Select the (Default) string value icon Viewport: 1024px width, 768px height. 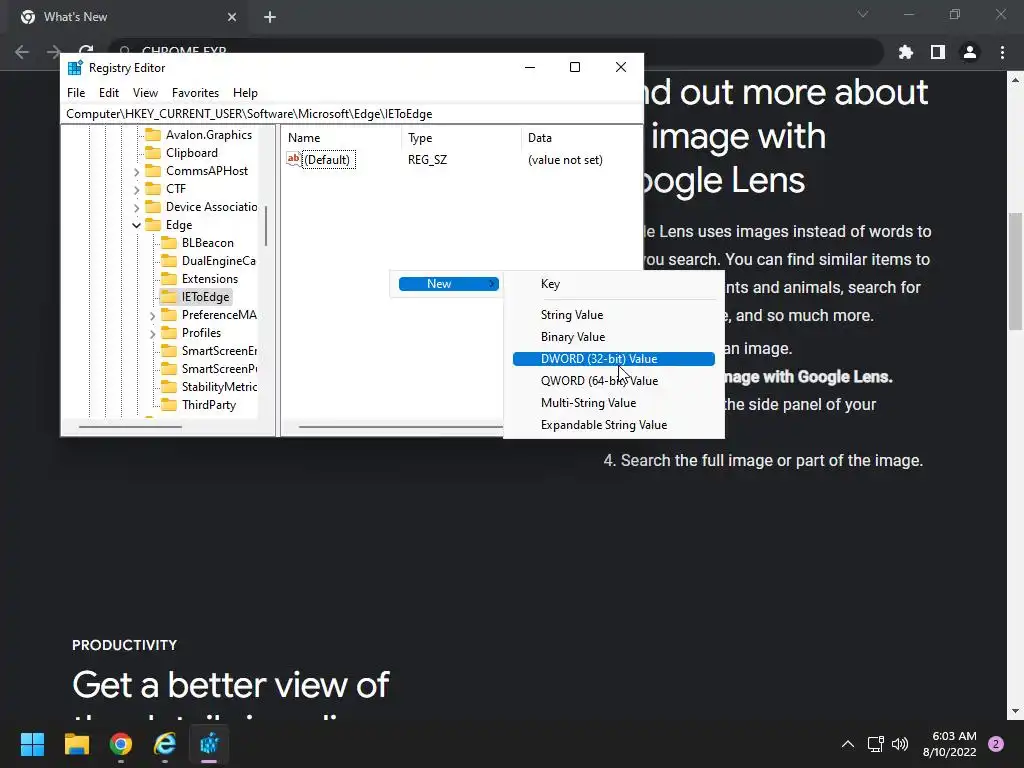click(293, 159)
